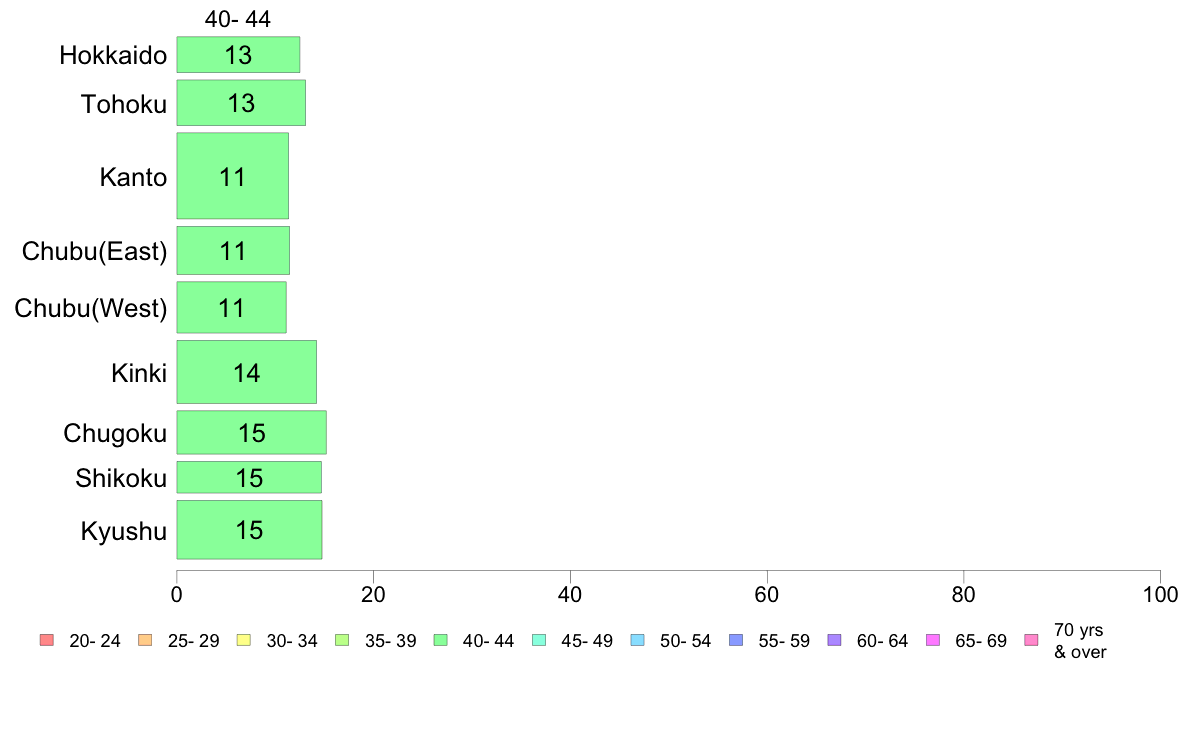Select the Chubu(East) bar

tap(233, 251)
